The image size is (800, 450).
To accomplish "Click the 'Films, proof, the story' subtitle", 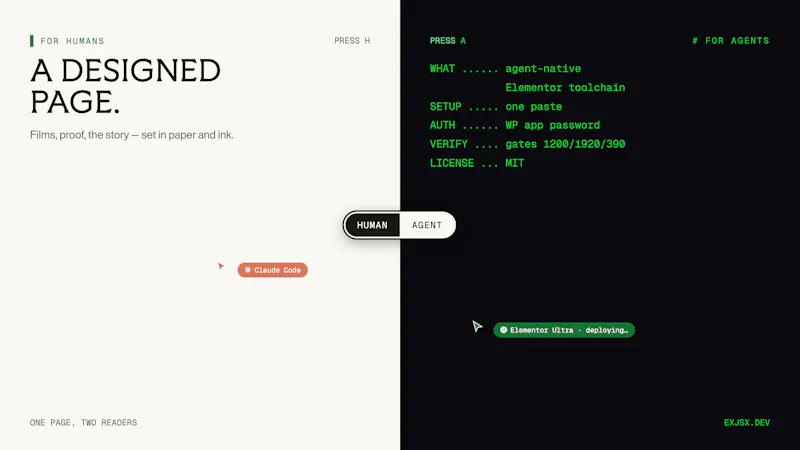I will click(132, 135).
